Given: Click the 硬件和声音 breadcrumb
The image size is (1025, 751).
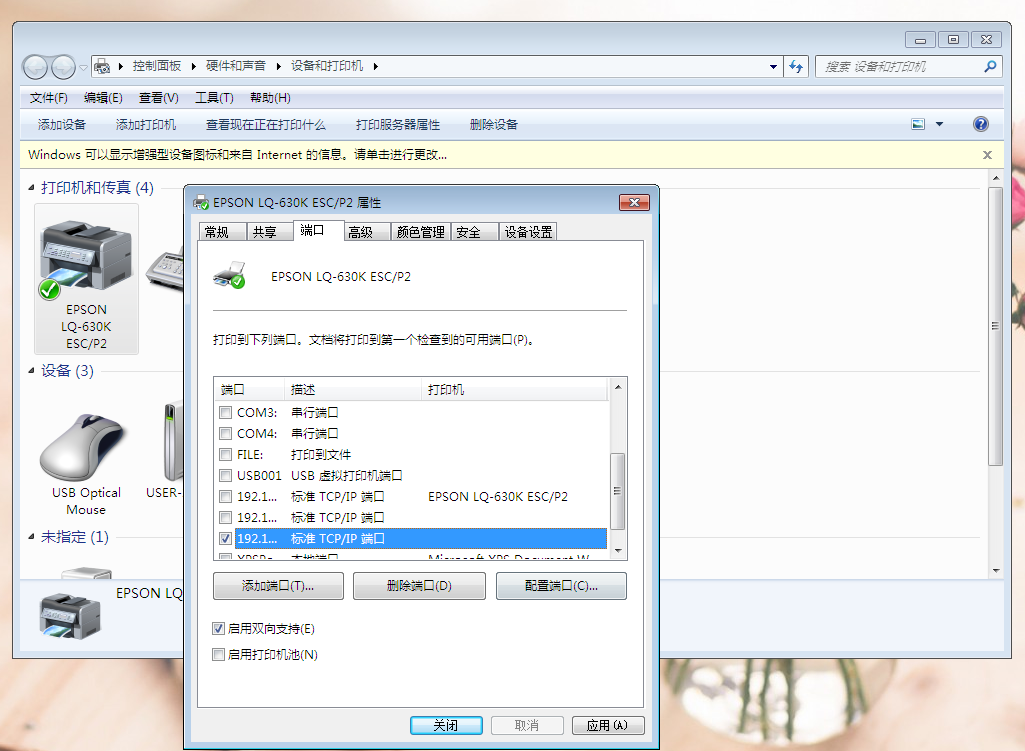Looking at the screenshot, I should point(236,66).
